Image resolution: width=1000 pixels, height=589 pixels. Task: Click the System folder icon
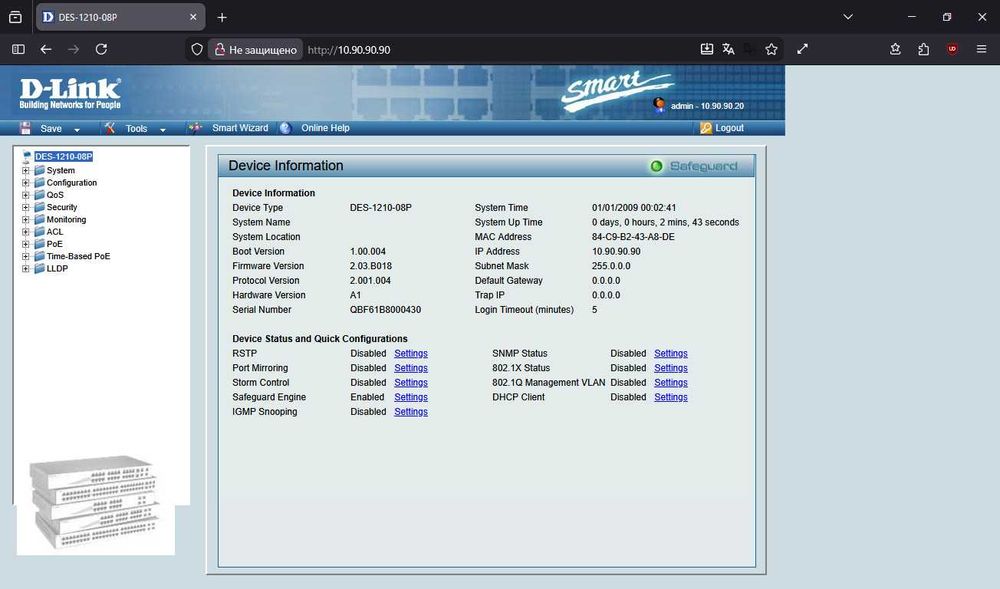click(40, 170)
